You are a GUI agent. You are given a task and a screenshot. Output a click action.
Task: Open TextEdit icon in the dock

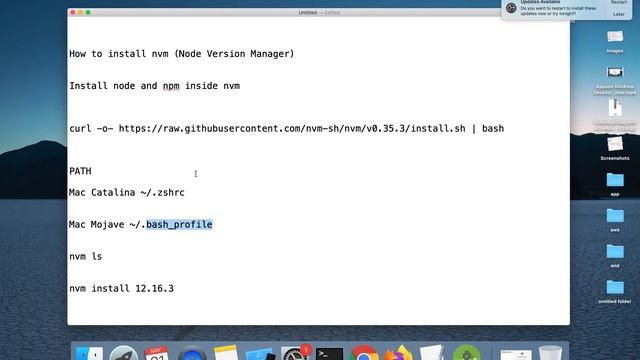[432, 353]
